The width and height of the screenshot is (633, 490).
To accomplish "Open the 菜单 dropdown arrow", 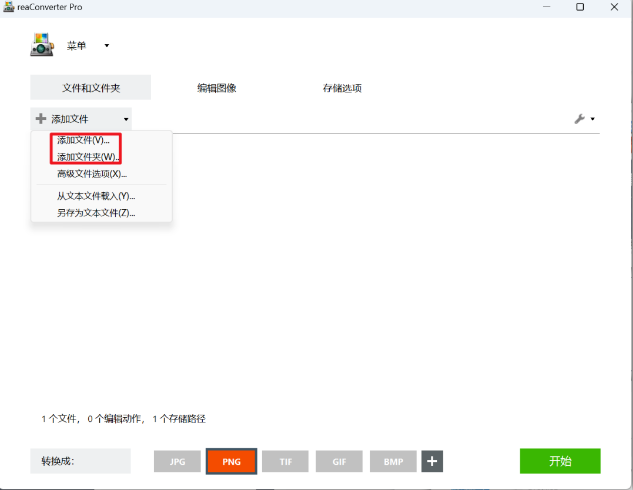I will click(107, 45).
